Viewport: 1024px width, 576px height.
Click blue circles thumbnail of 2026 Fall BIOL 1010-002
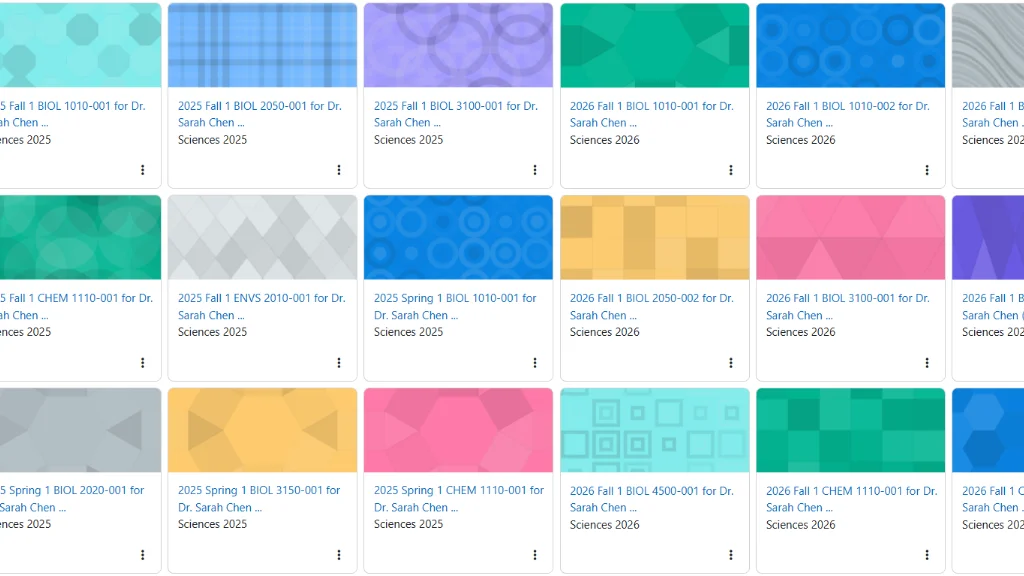point(850,45)
